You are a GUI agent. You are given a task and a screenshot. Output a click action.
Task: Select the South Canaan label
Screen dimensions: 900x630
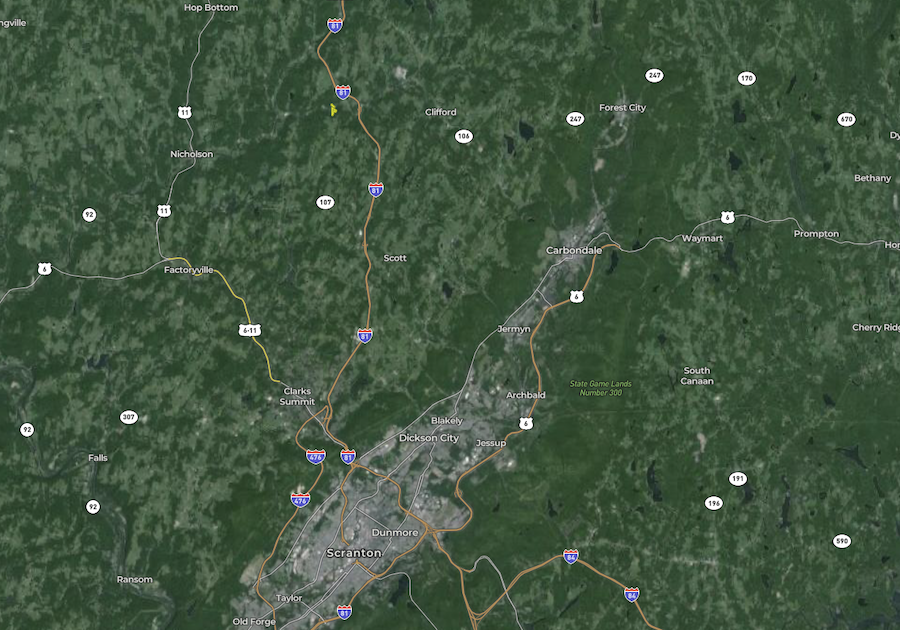point(697,376)
